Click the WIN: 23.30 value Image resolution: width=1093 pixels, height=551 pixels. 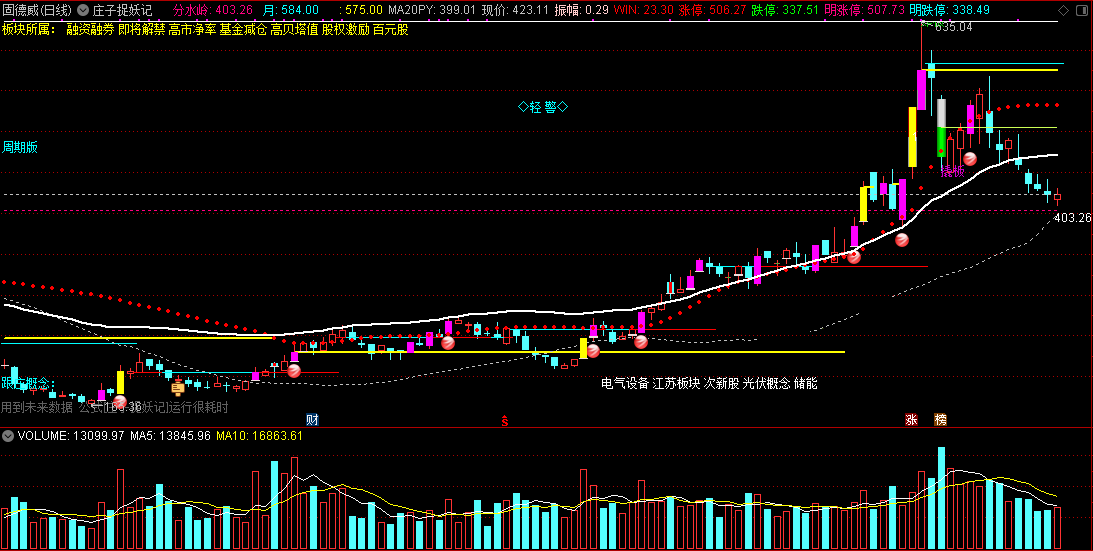[643, 10]
